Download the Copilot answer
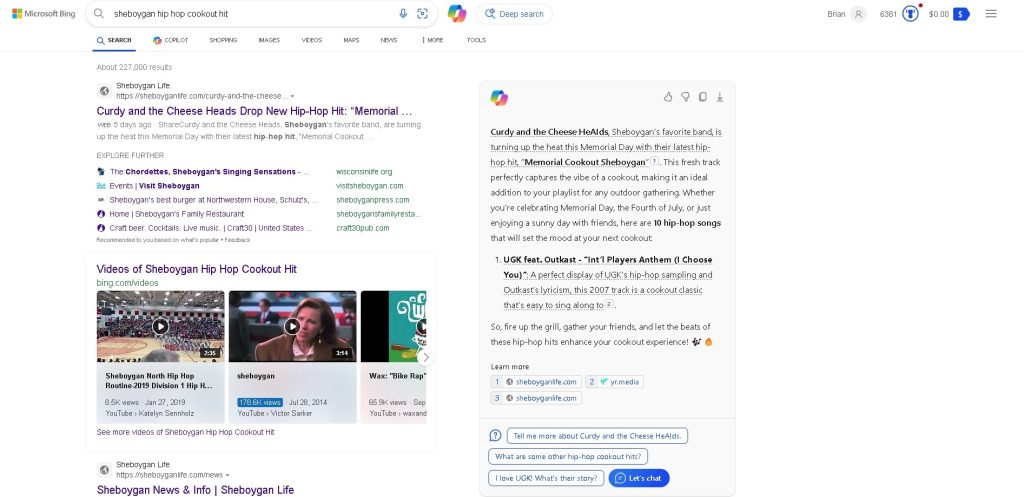The height and width of the screenshot is (497, 1024). coord(720,97)
